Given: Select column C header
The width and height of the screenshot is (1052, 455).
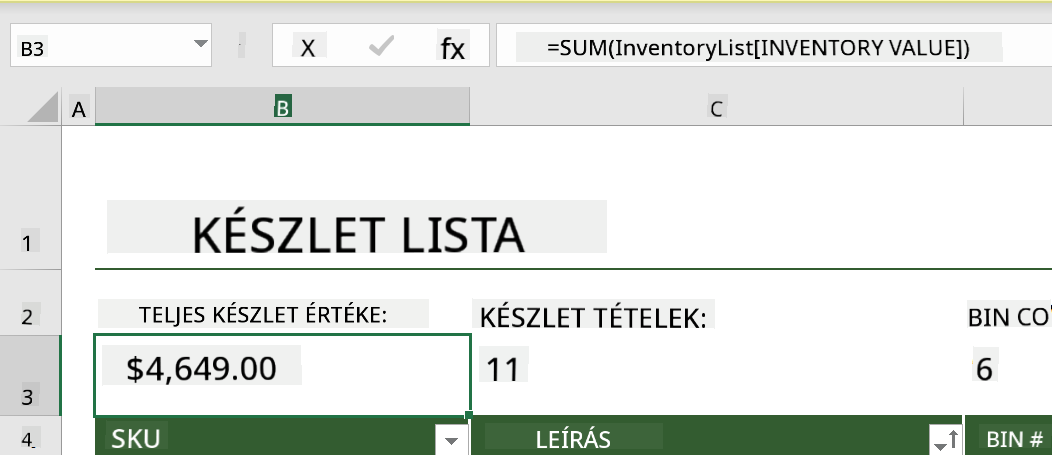Looking at the screenshot, I should click(x=717, y=108).
